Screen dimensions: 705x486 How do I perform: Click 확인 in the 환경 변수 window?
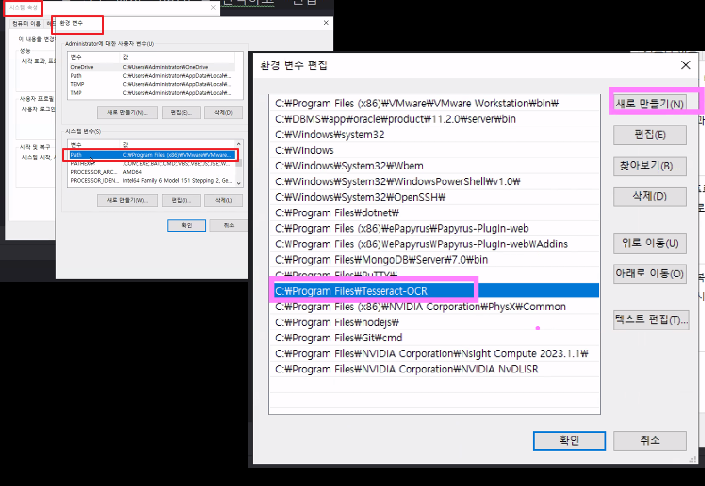pos(187,225)
